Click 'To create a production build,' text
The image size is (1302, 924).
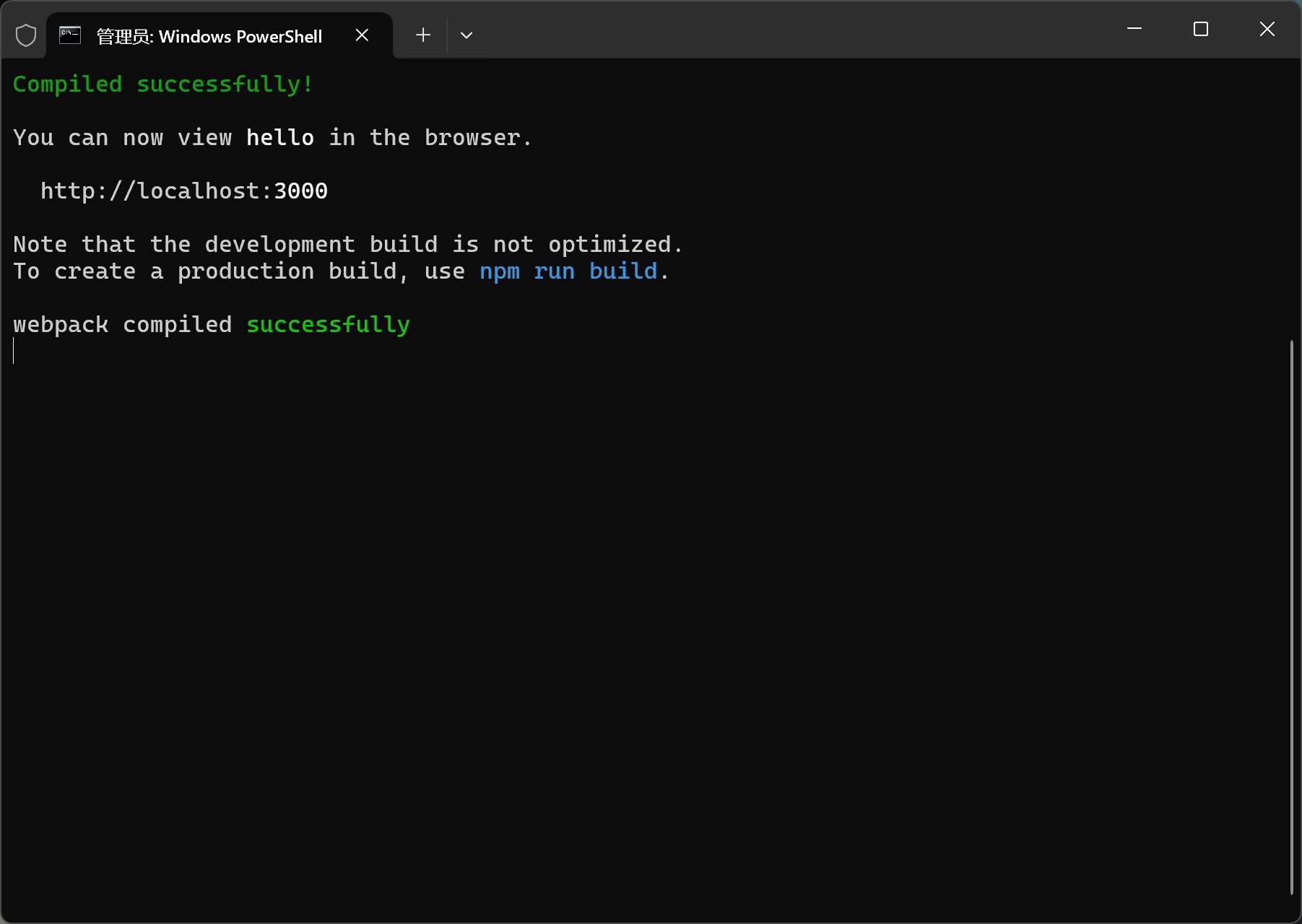coord(212,271)
